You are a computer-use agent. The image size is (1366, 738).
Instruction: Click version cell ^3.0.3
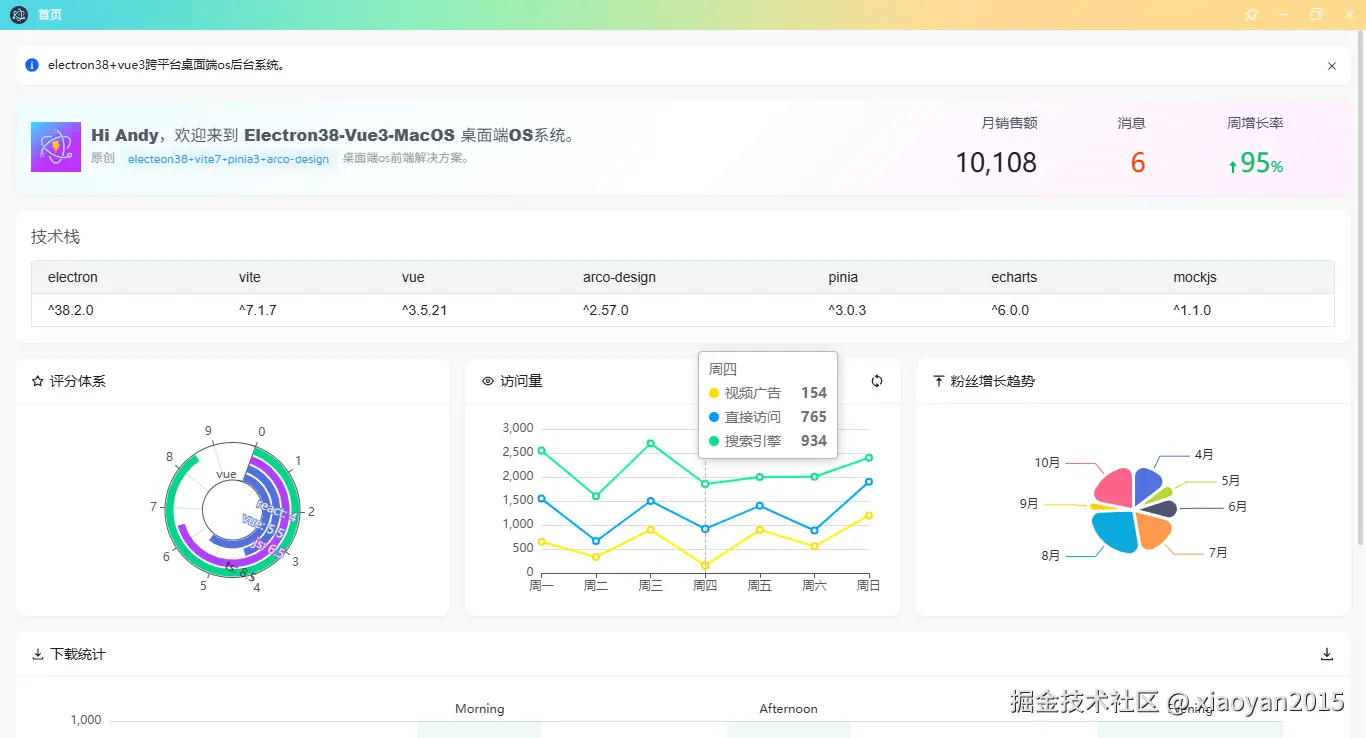[x=848, y=310]
